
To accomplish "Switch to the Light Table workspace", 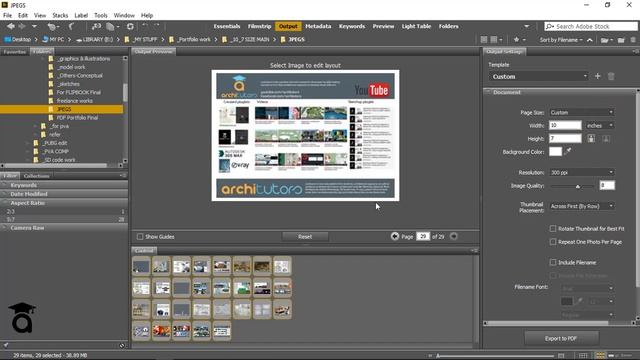I will click(x=416, y=26).
